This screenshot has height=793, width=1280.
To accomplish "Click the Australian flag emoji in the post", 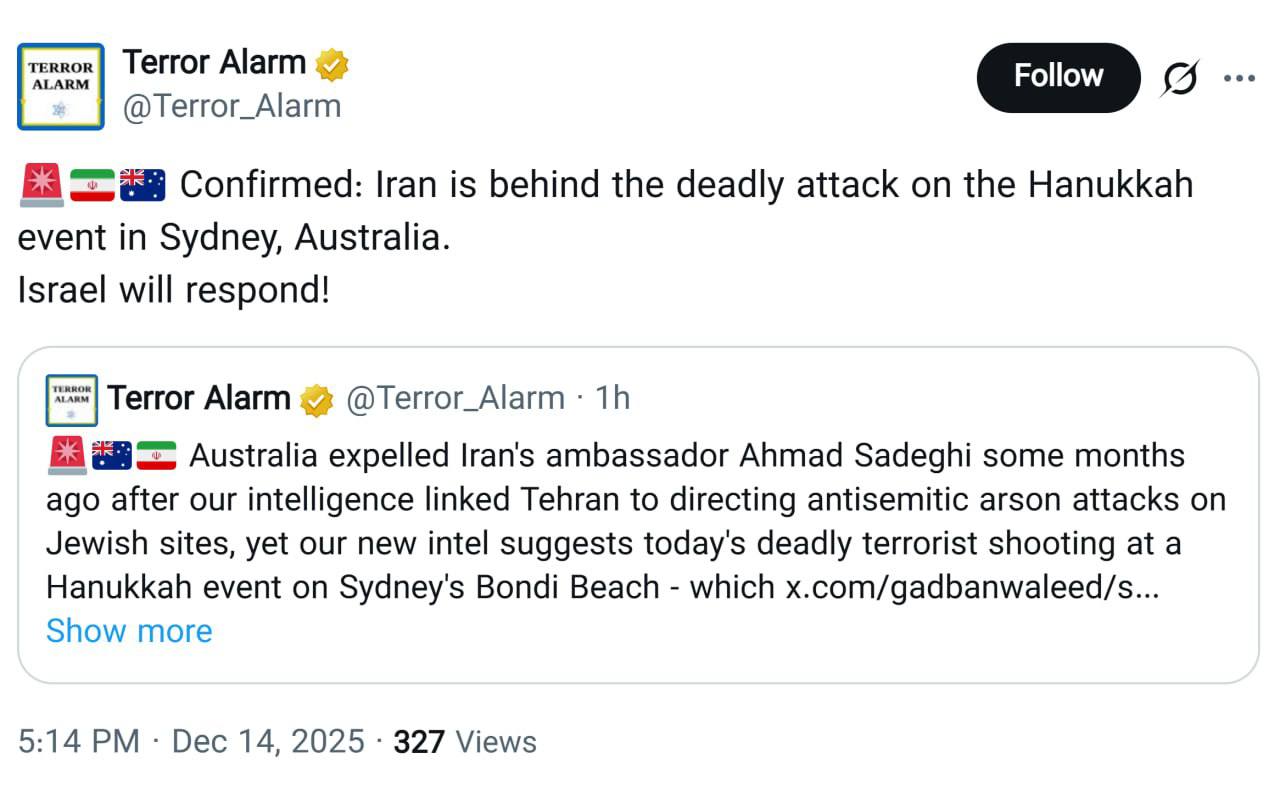I will click(x=143, y=183).
